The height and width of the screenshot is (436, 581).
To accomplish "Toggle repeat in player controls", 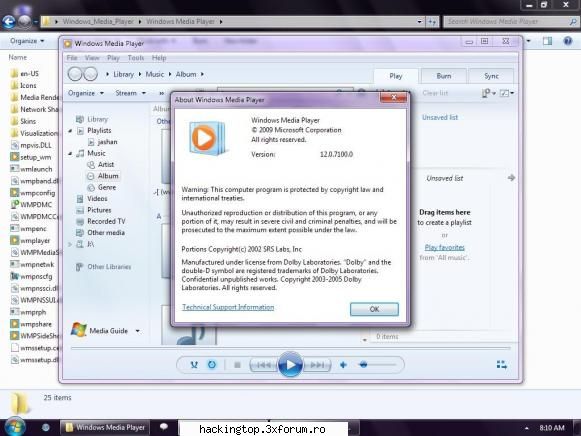I will tap(212, 365).
